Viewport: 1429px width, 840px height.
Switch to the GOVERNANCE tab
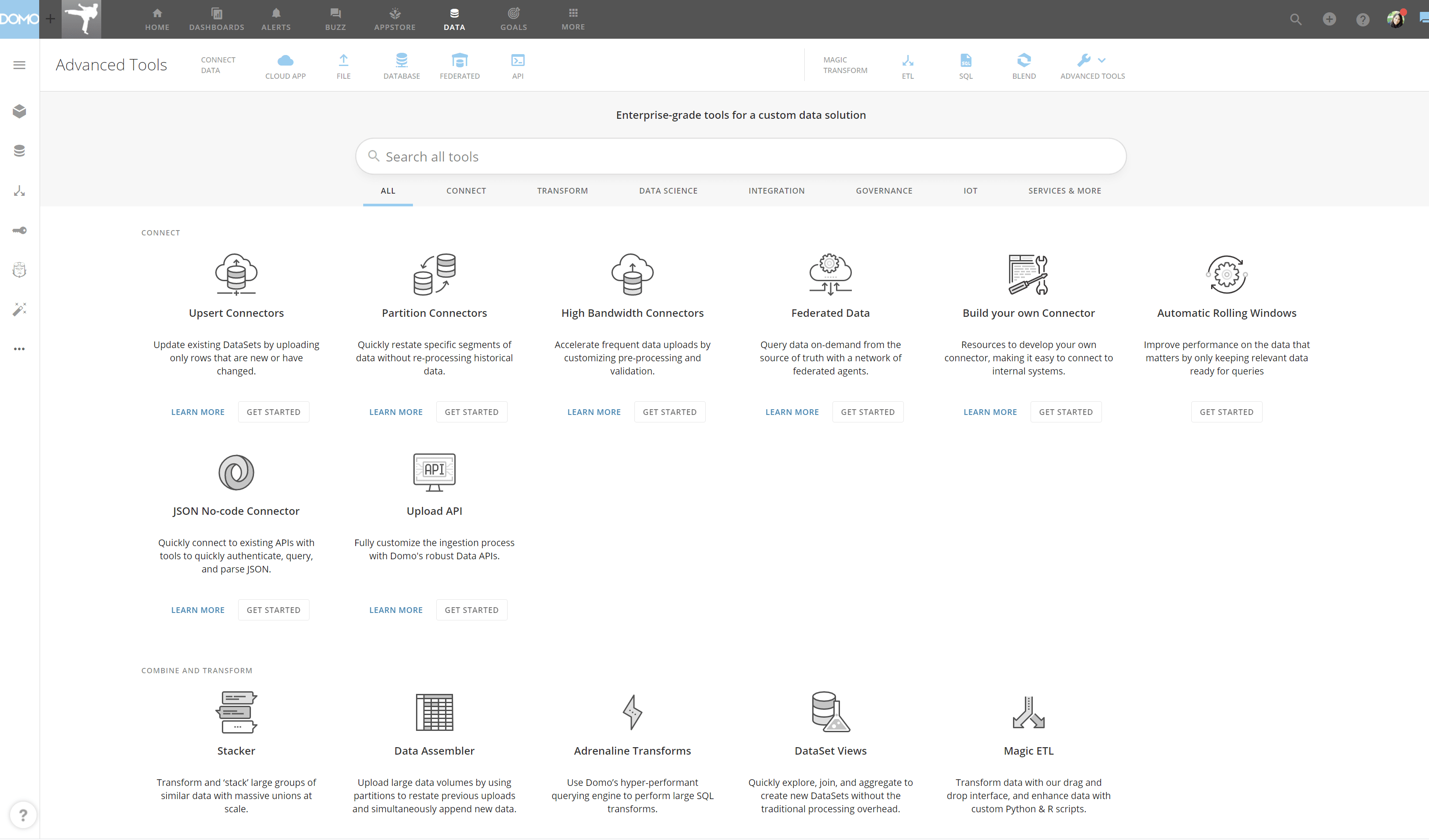coord(884,191)
